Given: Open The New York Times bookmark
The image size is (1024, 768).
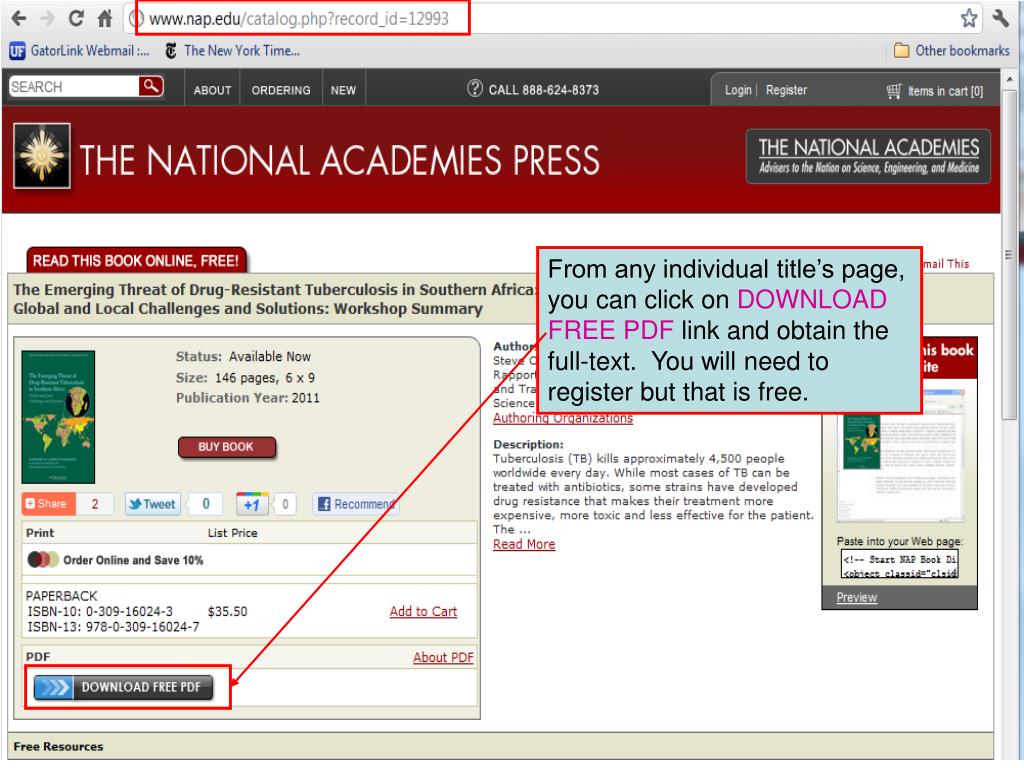Looking at the screenshot, I should (232, 50).
